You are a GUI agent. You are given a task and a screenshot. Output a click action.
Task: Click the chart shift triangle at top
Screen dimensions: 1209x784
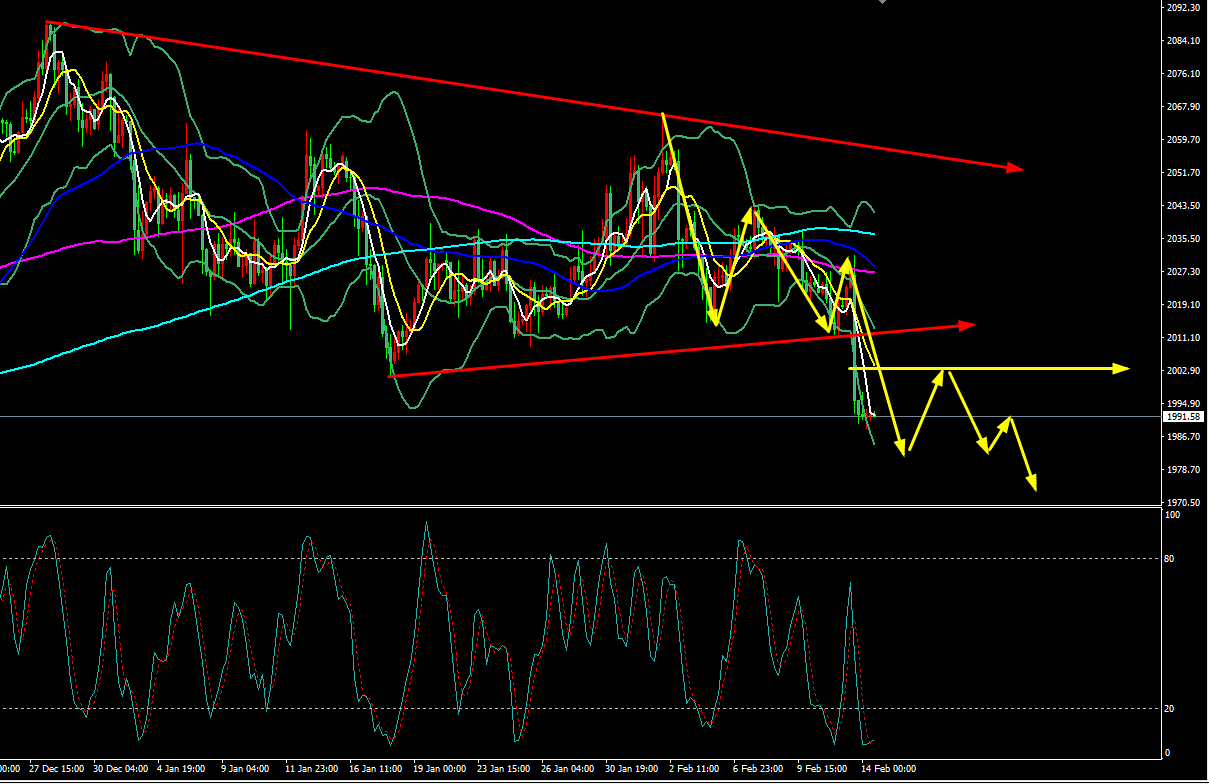(882, 3)
